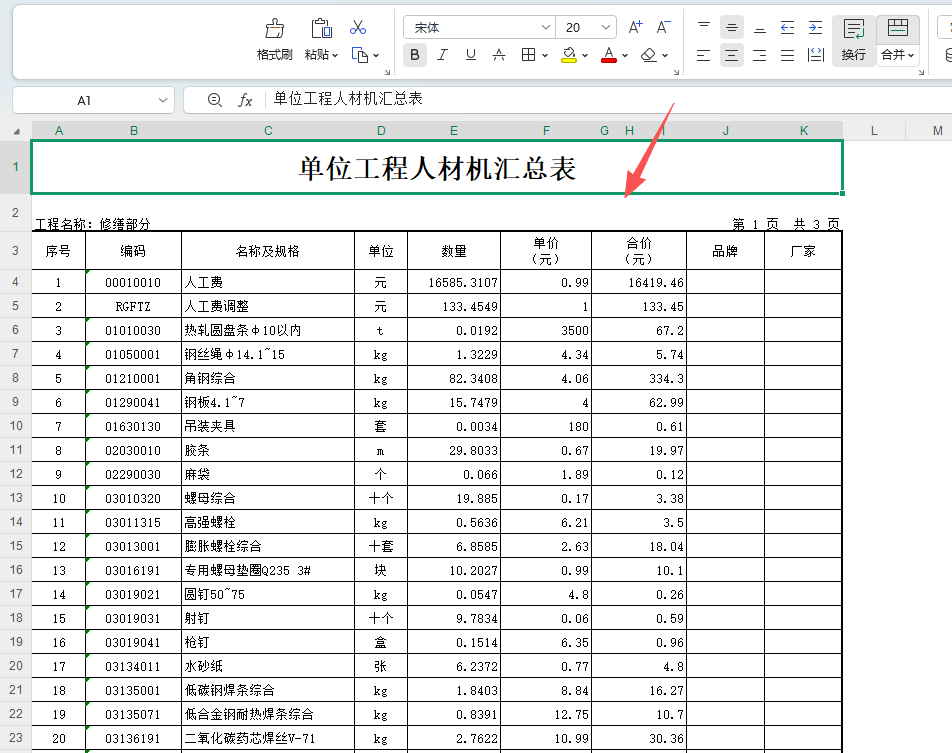Click the quantity cell 16585.3107
Image resolution: width=952 pixels, height=753 pixels.
click(454, 282)
